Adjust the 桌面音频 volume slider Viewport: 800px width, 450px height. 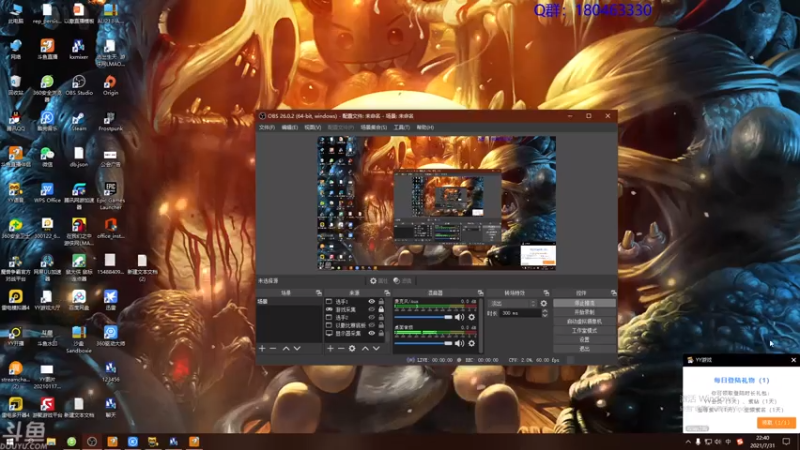tap(423, 343)
